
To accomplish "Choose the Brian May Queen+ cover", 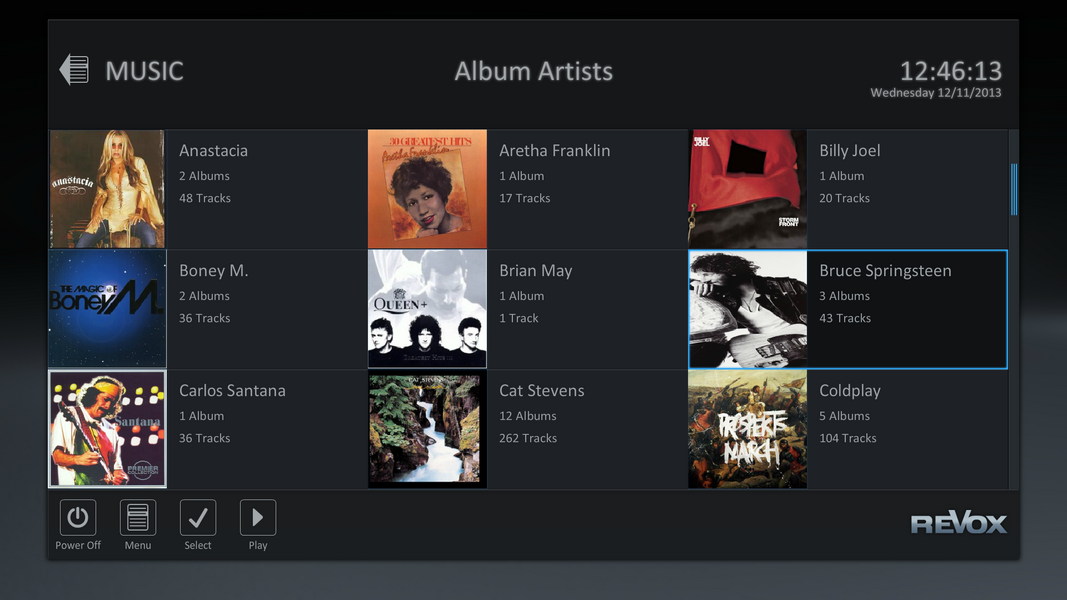I will pos(427,309).
